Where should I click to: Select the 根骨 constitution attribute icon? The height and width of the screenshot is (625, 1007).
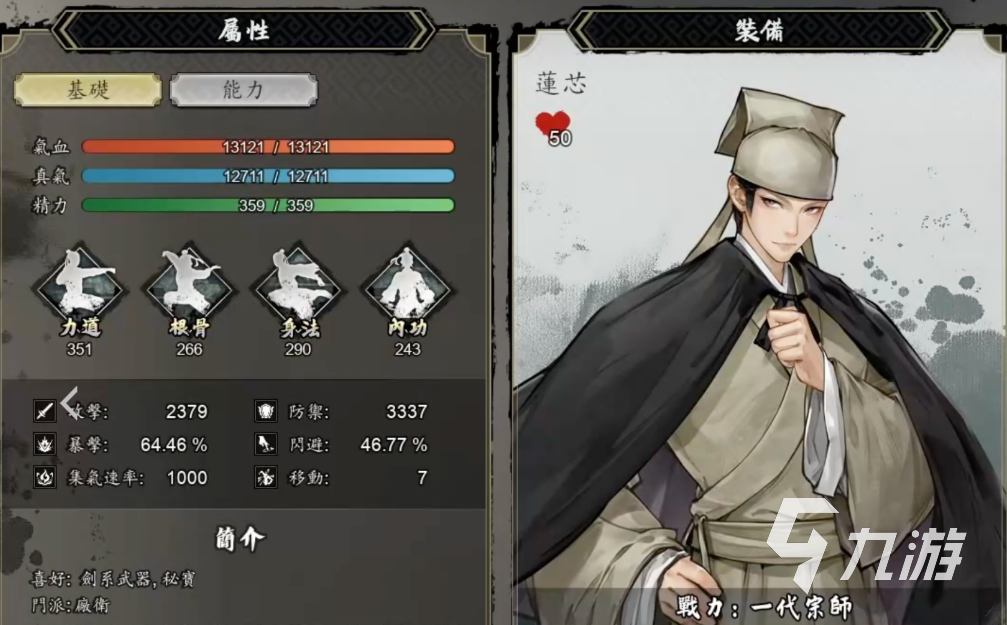pos(189,287)
